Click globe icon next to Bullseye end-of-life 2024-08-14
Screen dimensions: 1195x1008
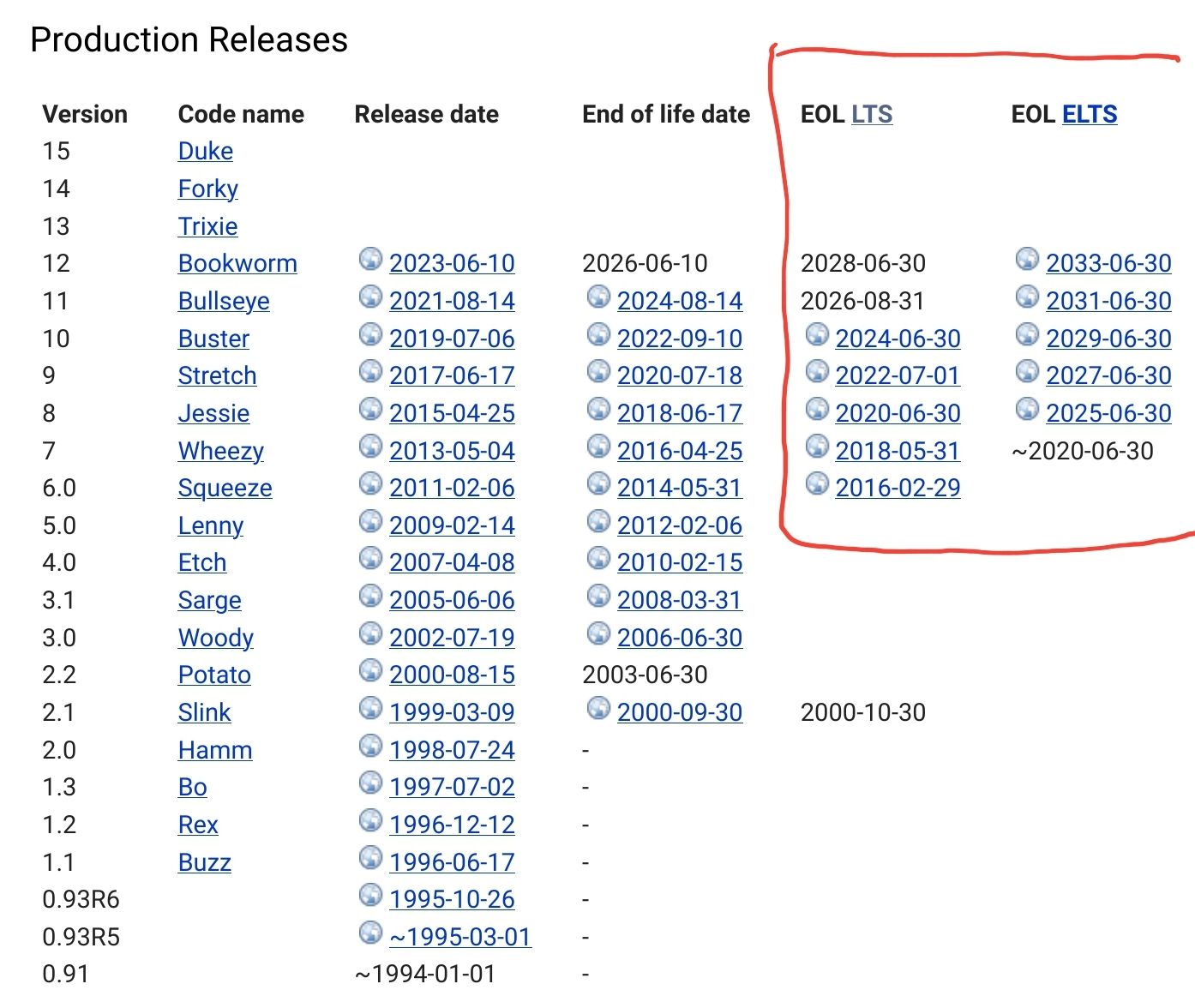coord(598,297)
